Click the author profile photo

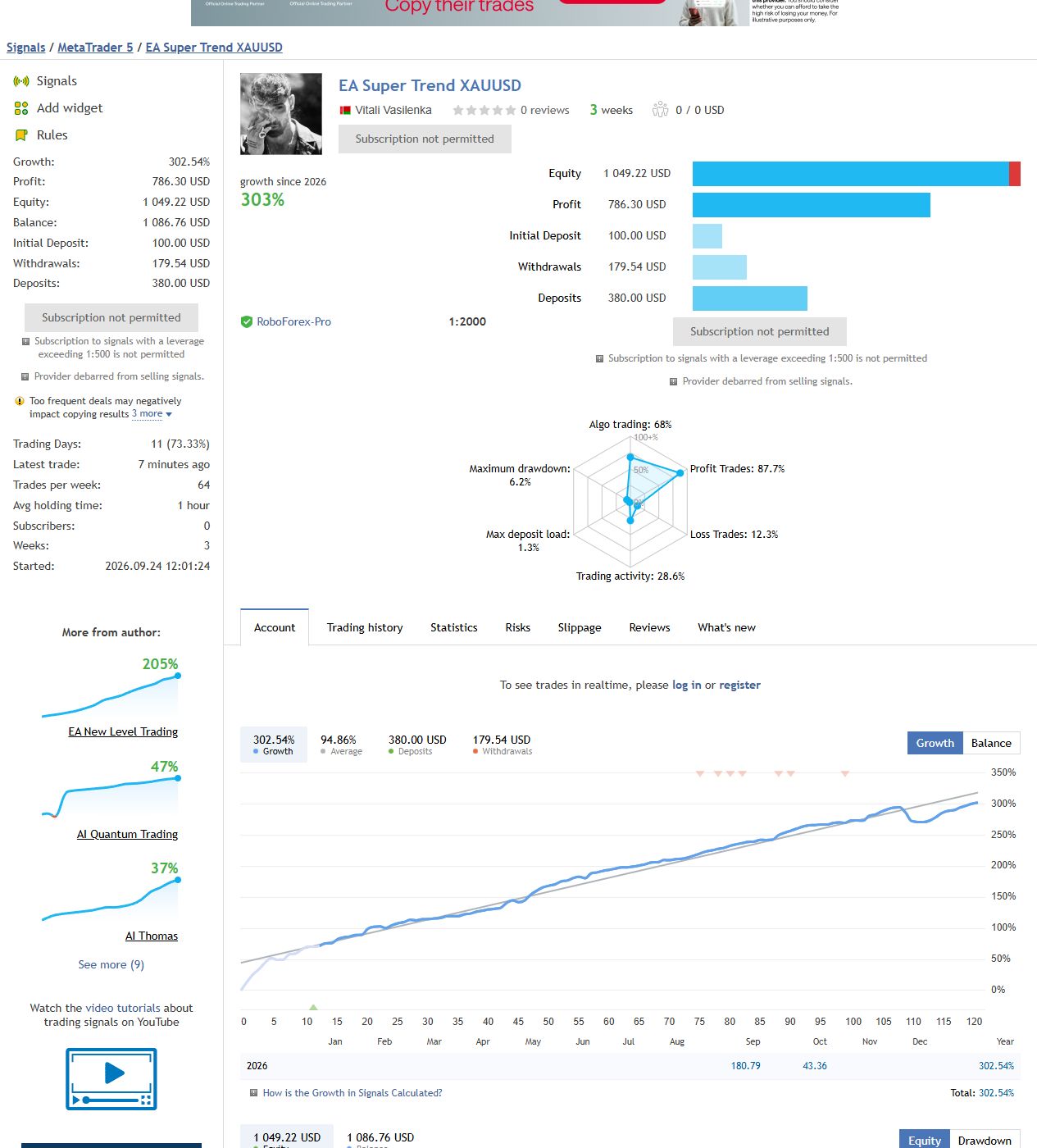click(x=281, y=114)
